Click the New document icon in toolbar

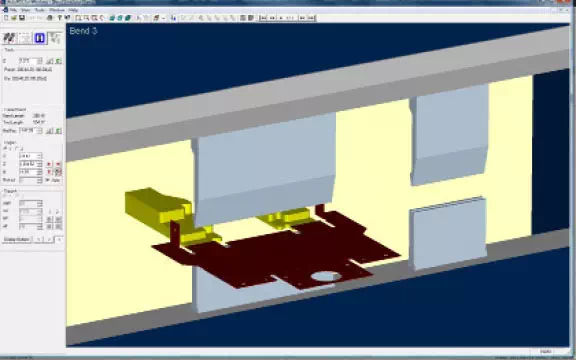6,18
